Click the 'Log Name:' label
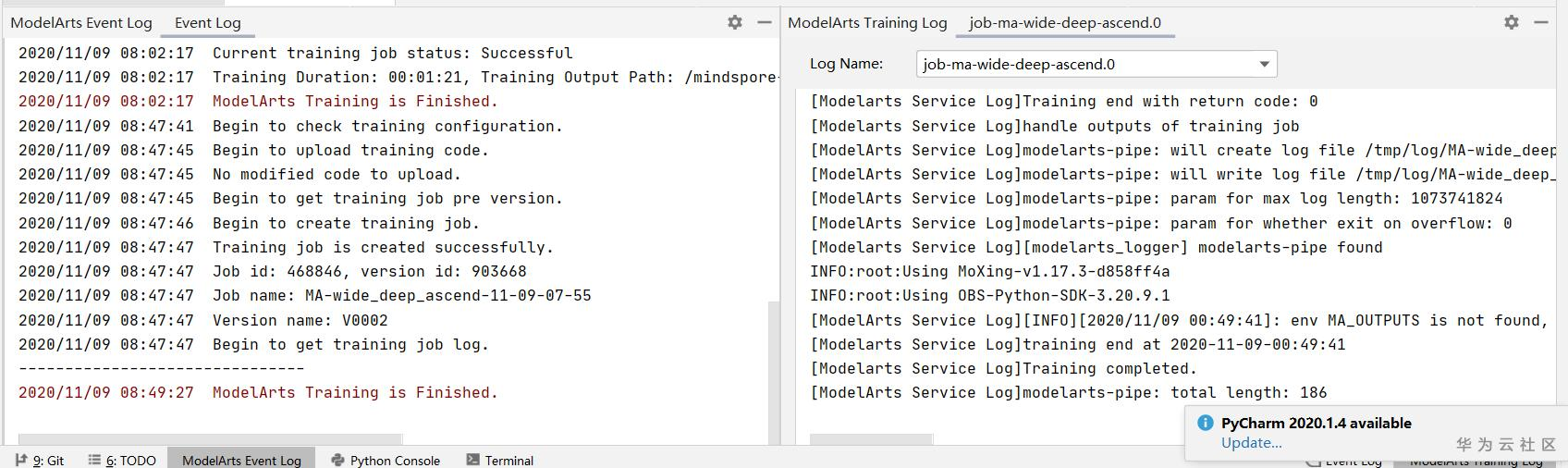The image size is (1568, 468). click(846, 64)
